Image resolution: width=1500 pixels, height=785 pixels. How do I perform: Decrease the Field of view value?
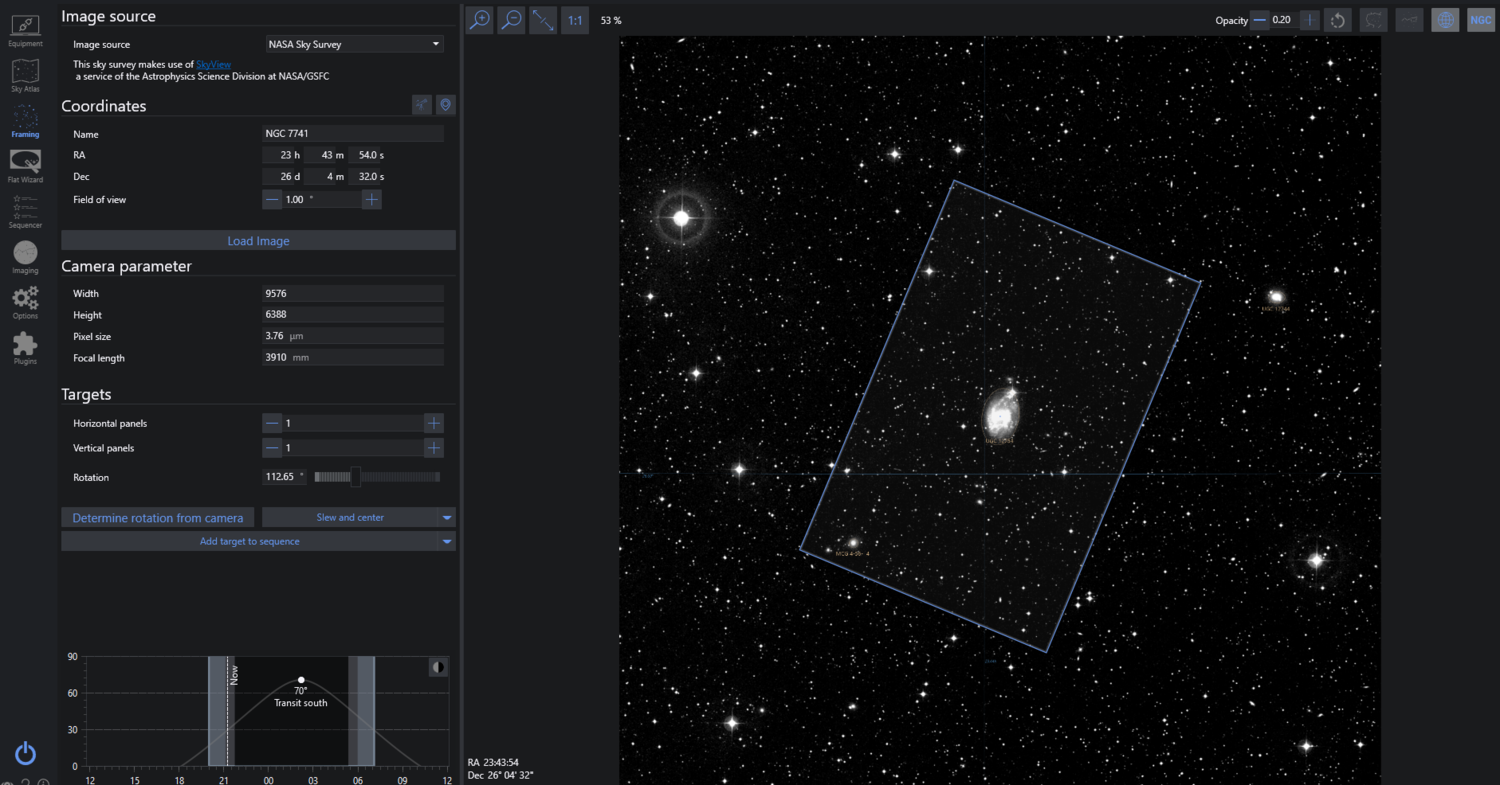tap(272, 199)
